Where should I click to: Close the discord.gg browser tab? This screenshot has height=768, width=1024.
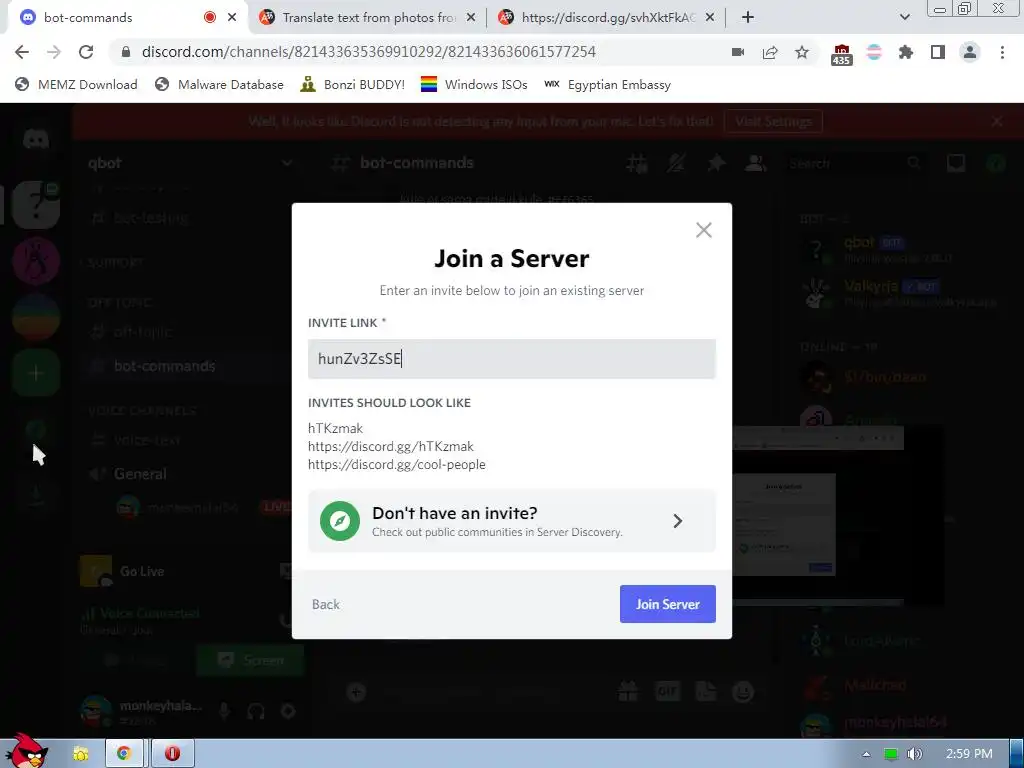pos(710,18)
